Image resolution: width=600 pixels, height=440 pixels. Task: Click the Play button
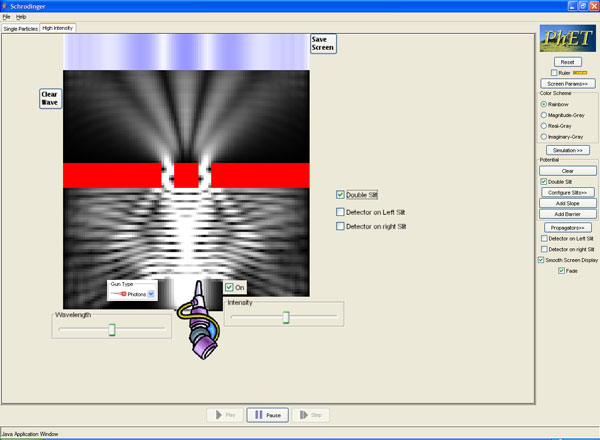click(225, 415)
